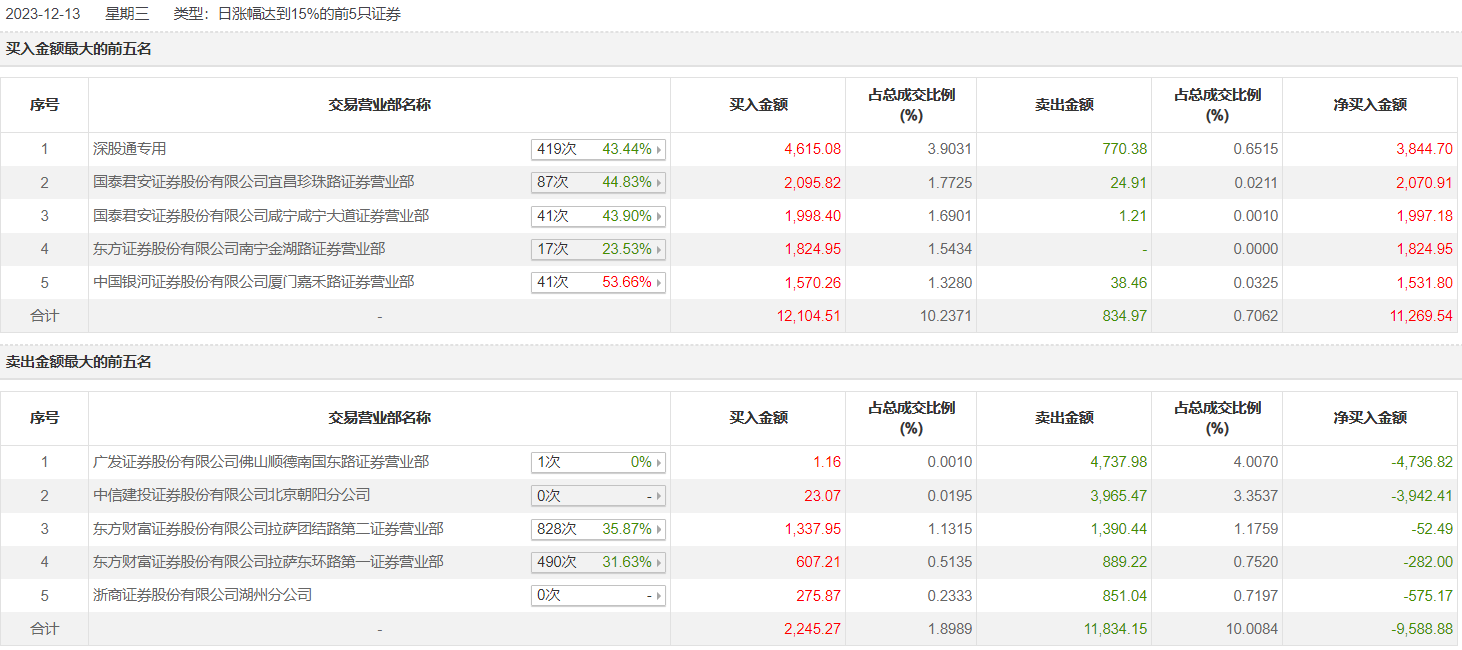The image size is (1462, 650).
Task: Expand the 17次 23.53% stats box
Action: point(598,249)
